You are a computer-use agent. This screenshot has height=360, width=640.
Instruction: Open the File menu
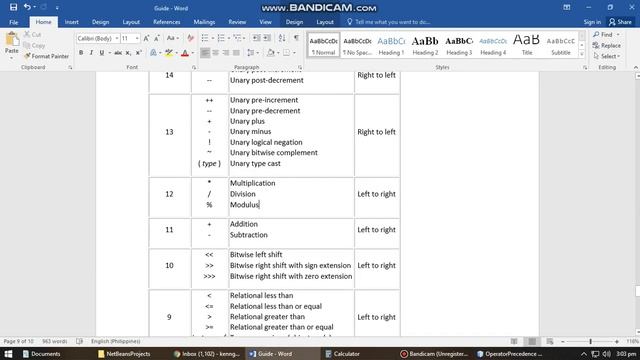[x=13, y=22]
